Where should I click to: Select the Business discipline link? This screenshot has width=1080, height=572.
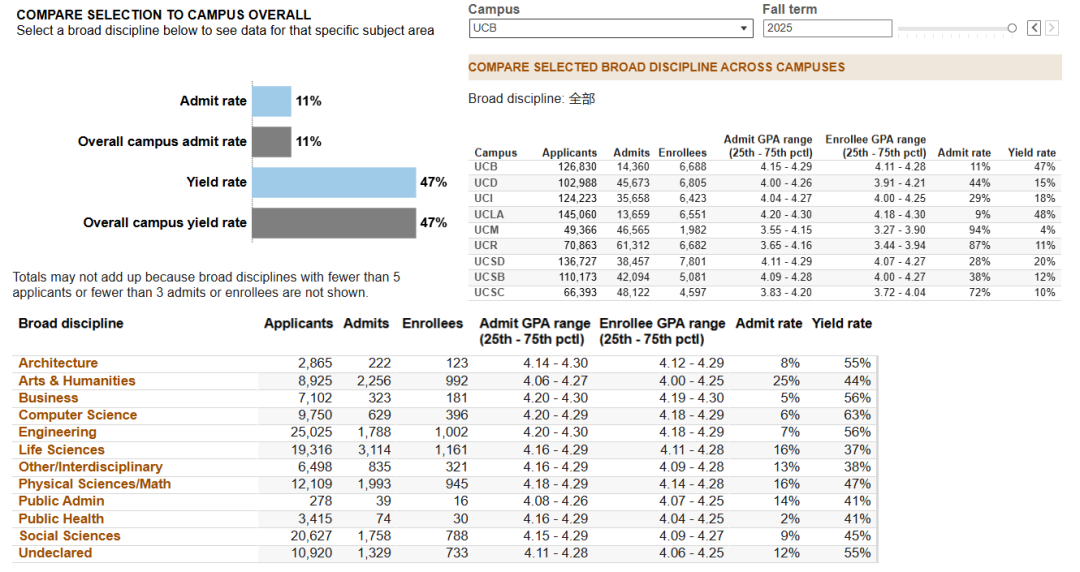coord(48,398)
